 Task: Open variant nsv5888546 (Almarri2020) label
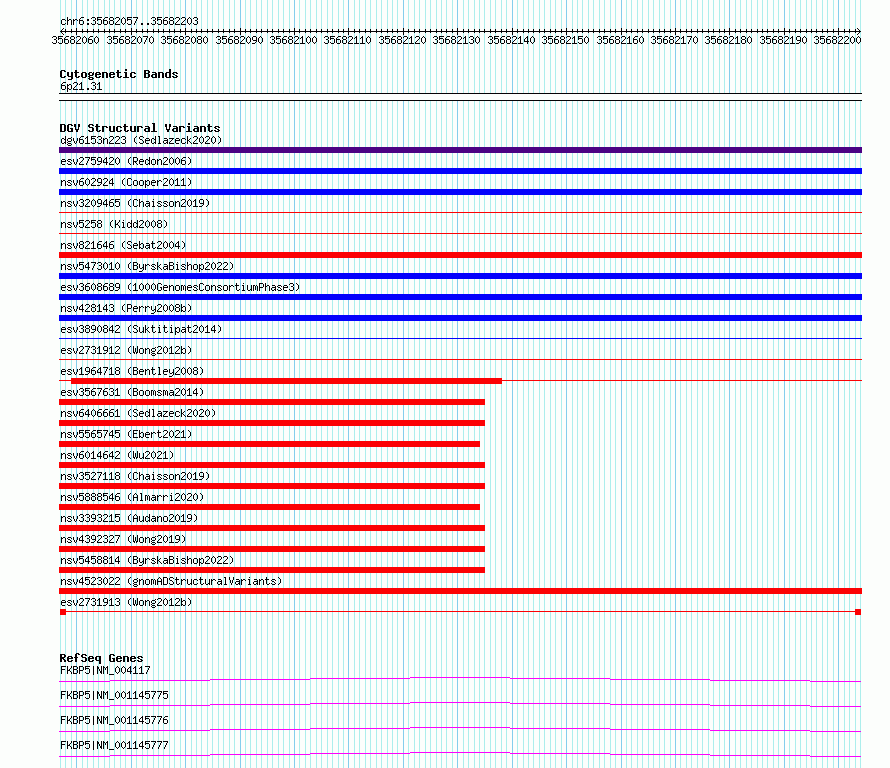click(132, 497)
